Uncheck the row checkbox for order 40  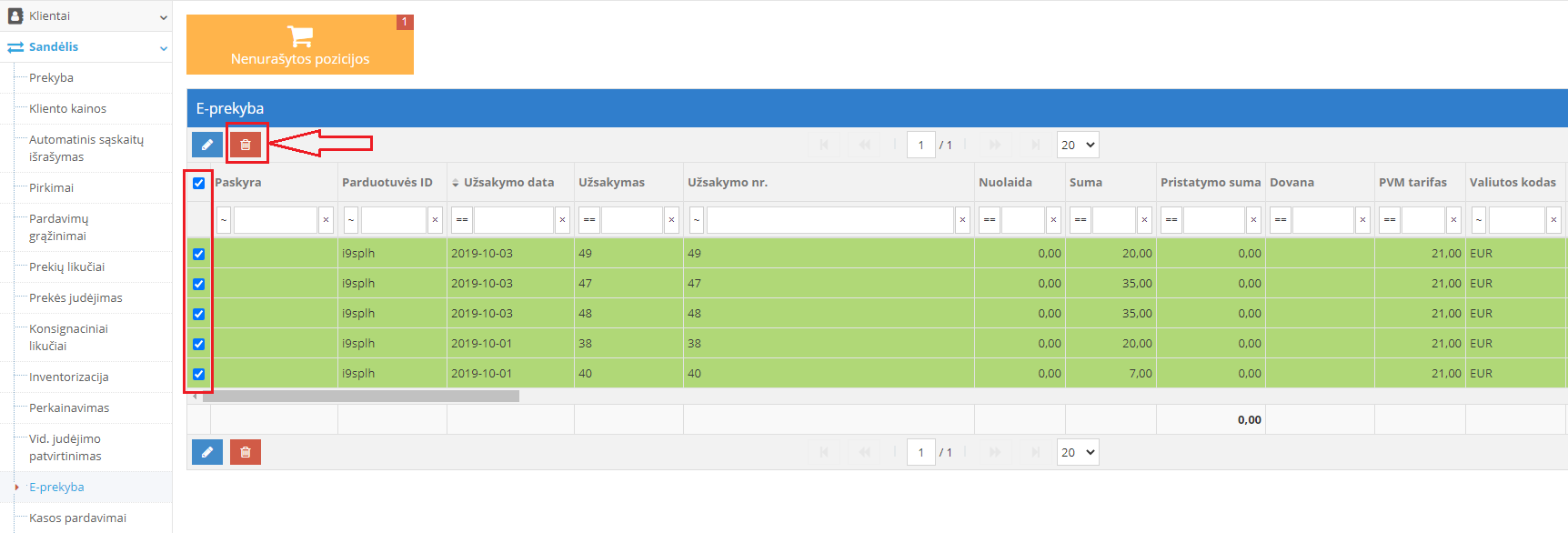coord(199,374)
